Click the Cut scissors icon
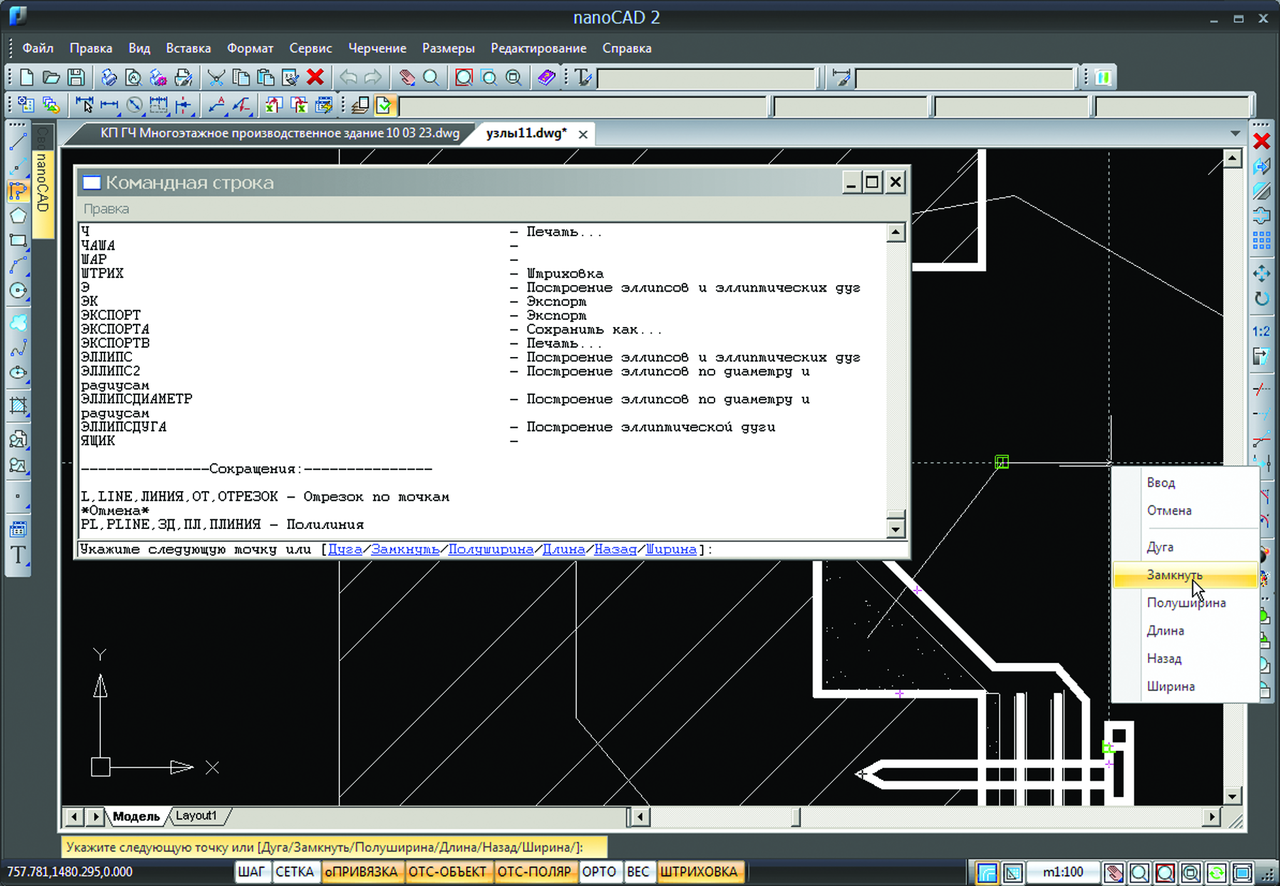Screen dimensions: 1280x886 [x=216, y=77]
